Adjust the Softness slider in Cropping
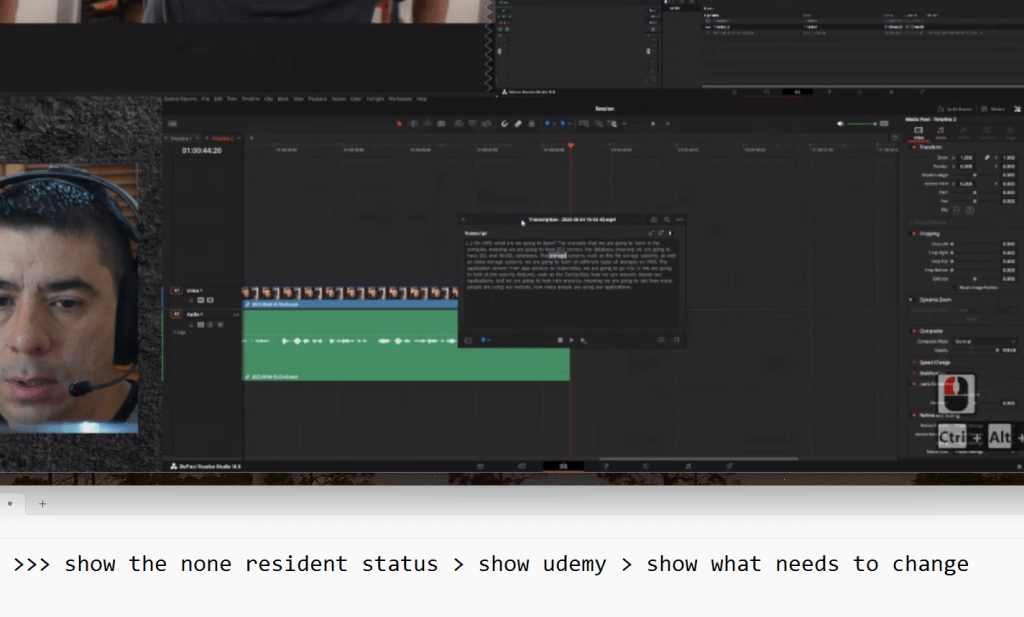This screenshot has width=1024, height=617. pos(975,279)
